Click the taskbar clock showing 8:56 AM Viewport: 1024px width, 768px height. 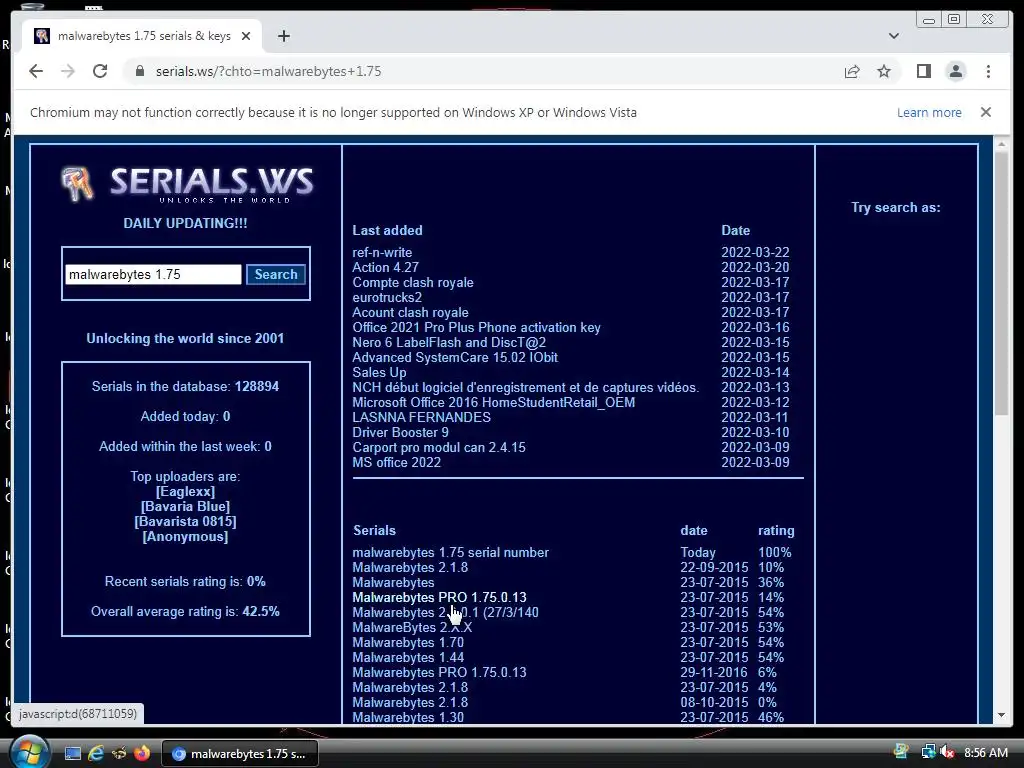tap(985, 753)
